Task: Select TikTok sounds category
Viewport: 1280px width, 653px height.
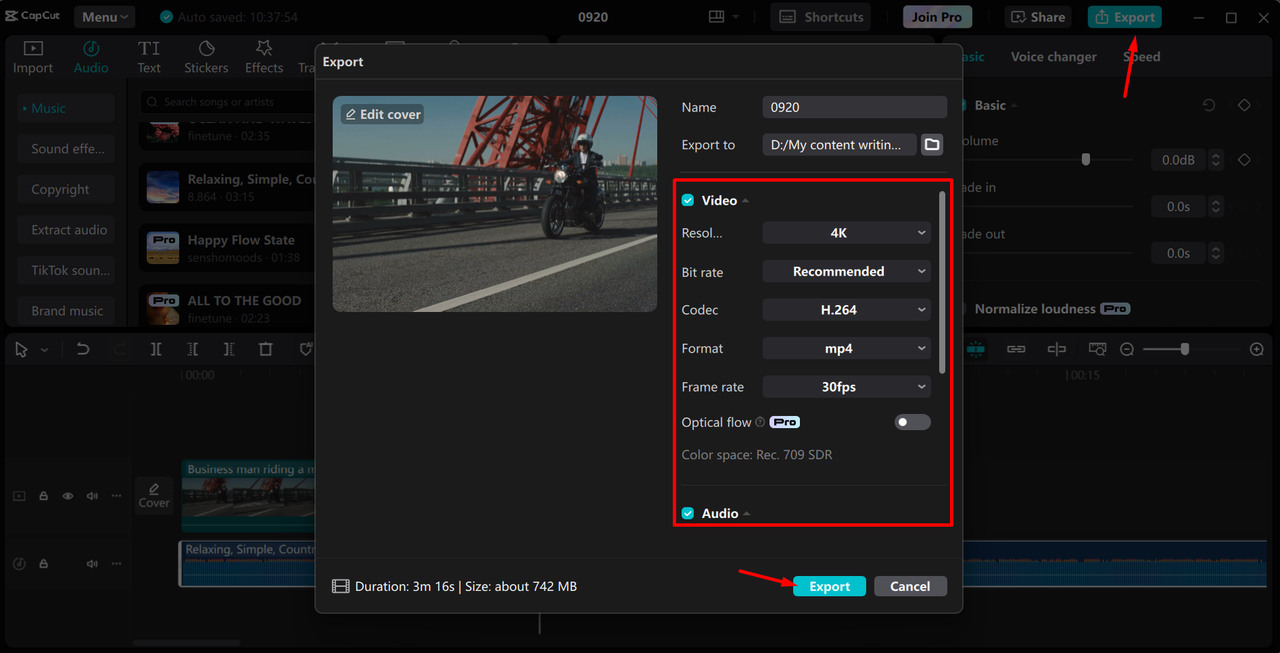Action: pos(65,270)
